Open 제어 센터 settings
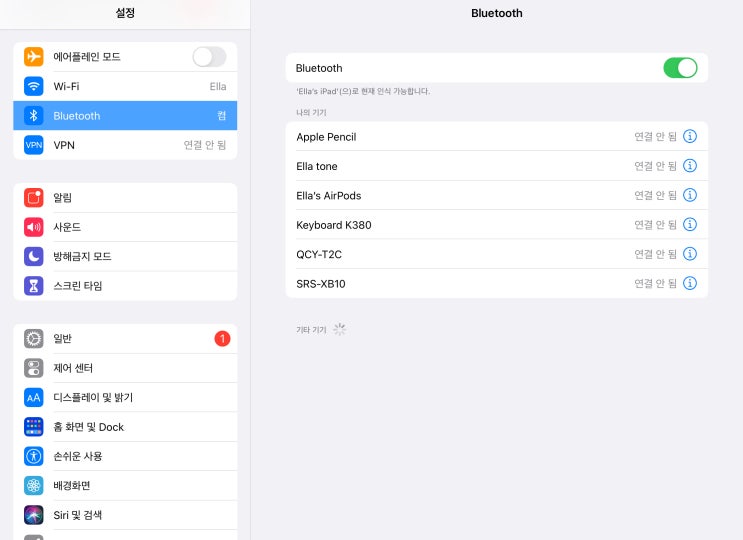The width and height of the screenshot is (743, 540). 125,368
